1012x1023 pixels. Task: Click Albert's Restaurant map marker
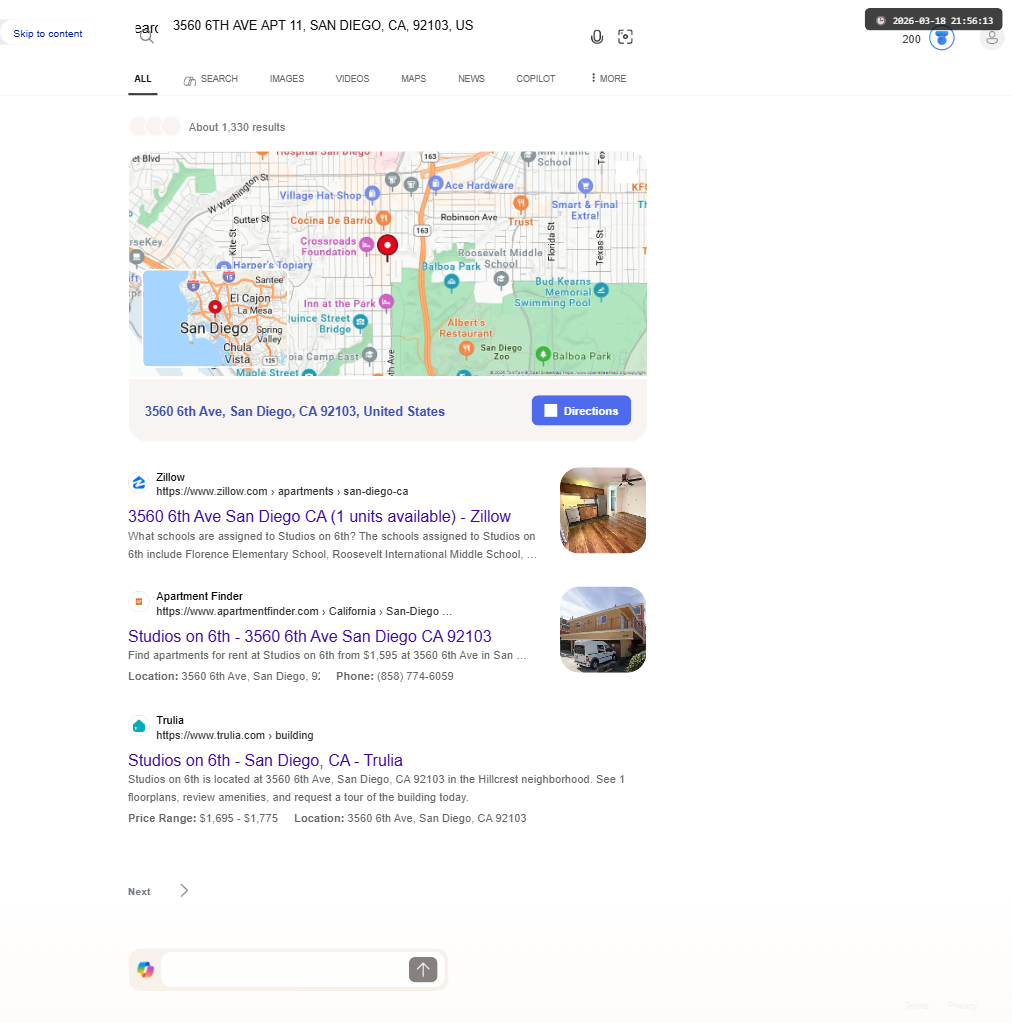(466, 349)
